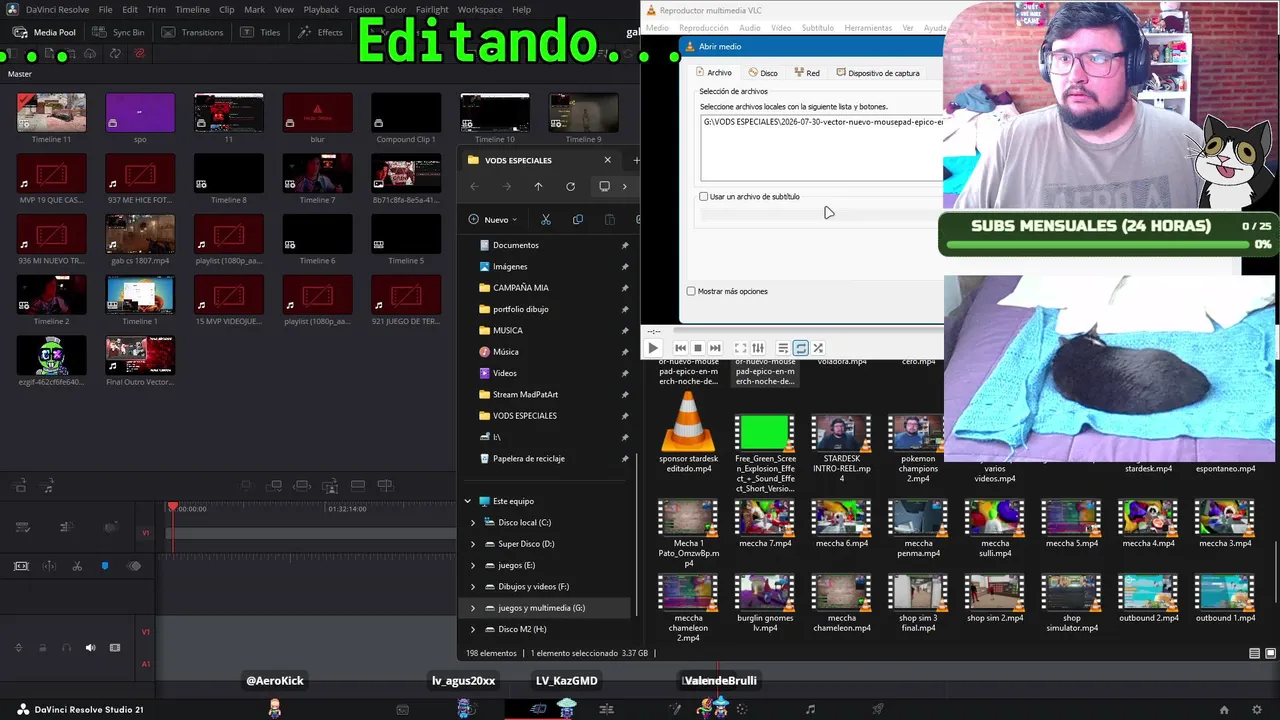1280x720 pixels.
Task: Go up one folder level in File Explorer
Action: [x=538, y=187]
